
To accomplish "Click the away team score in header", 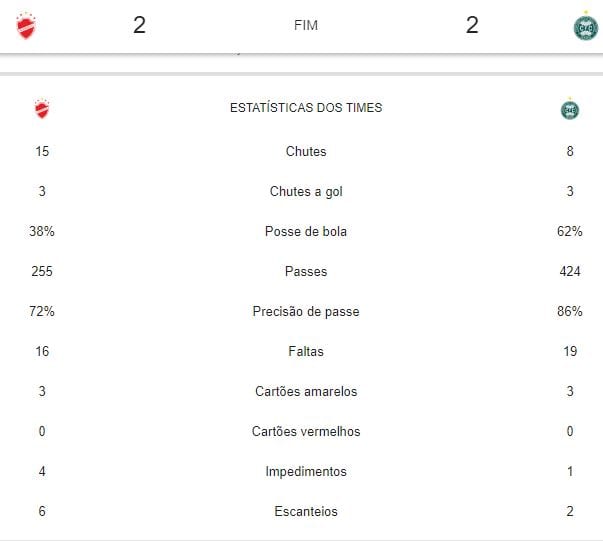I will point(472,26).
